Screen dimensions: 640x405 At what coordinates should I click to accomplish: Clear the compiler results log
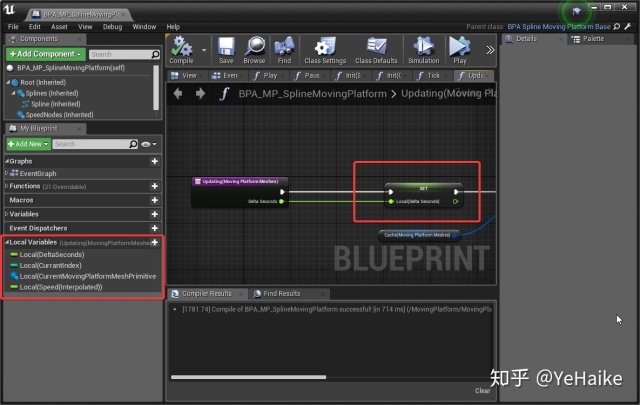coord(482,391)
